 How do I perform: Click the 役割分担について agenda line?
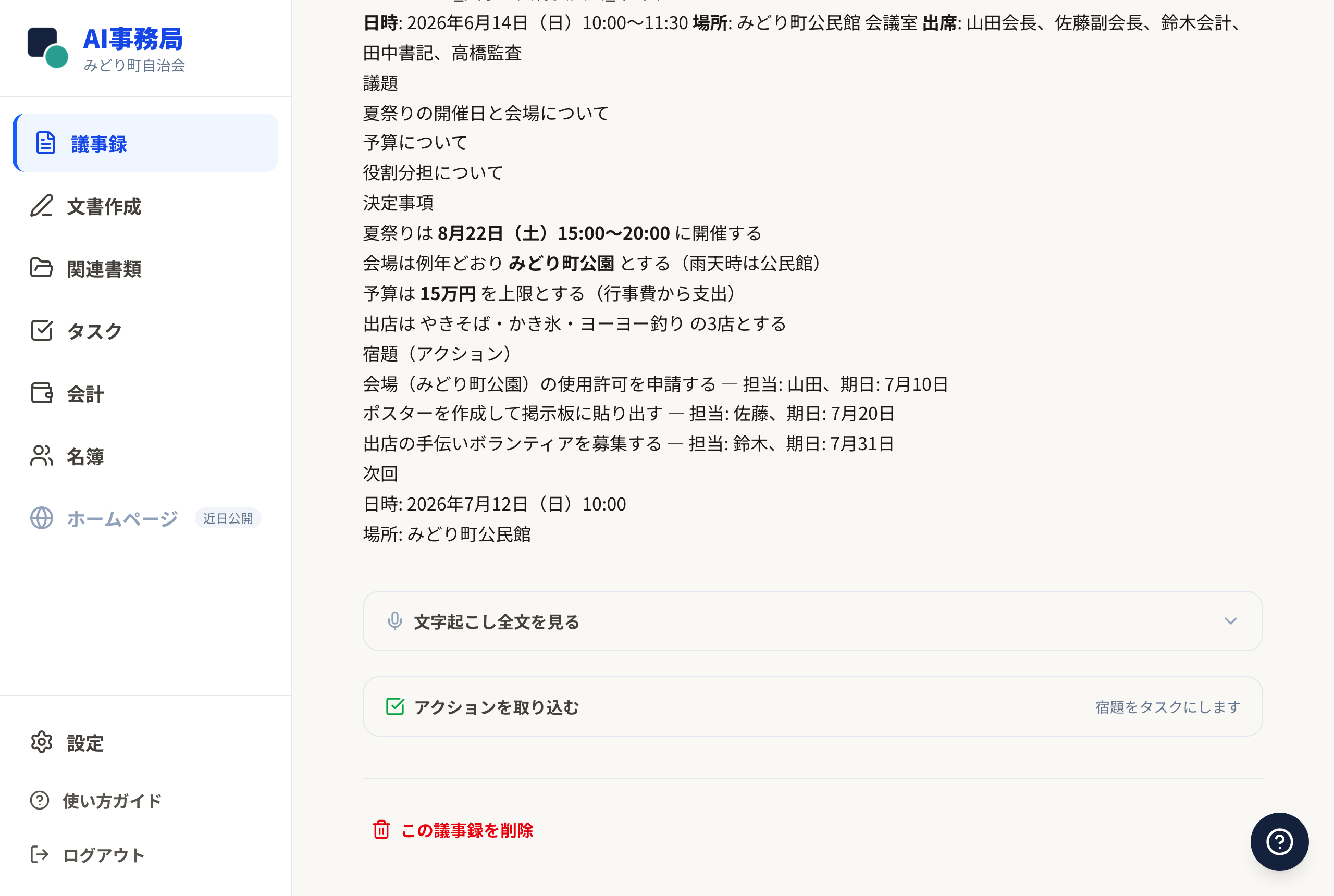[433, 172]
